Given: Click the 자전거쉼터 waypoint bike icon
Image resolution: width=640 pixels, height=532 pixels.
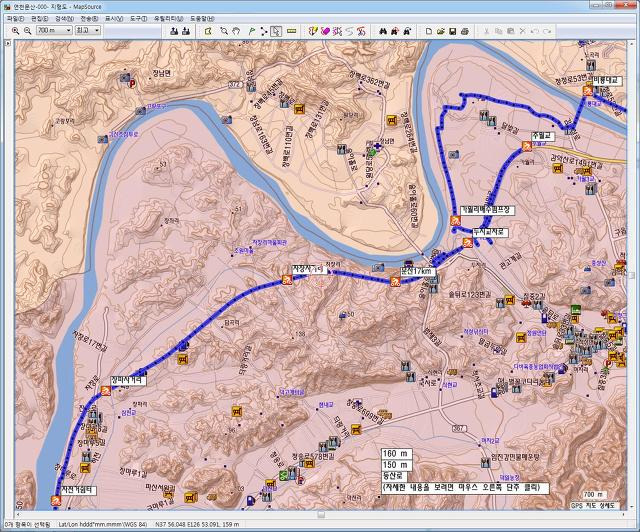Looking at the screenshot, I should [56, 500].
